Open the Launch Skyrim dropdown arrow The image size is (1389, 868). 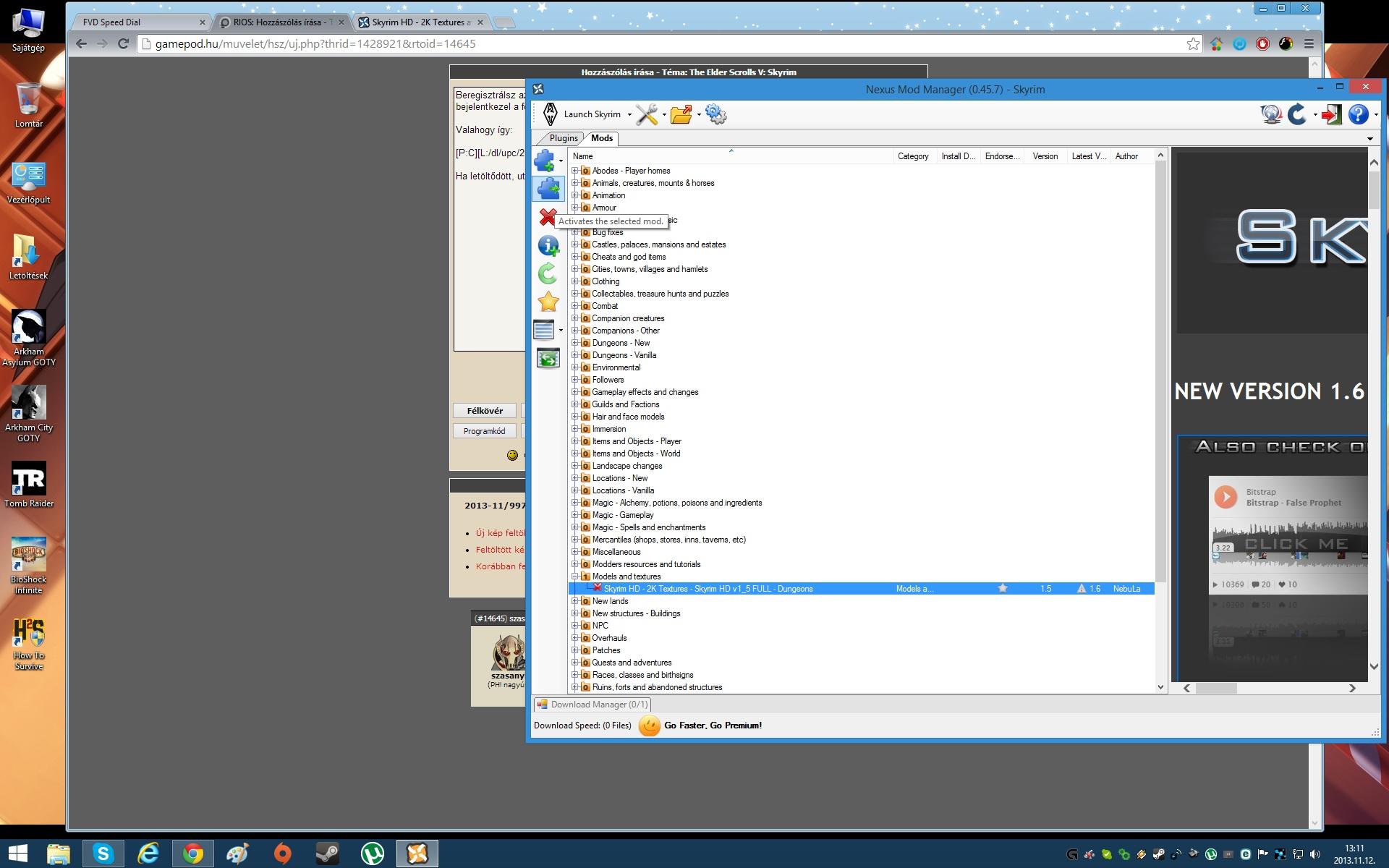click(629, 115)
